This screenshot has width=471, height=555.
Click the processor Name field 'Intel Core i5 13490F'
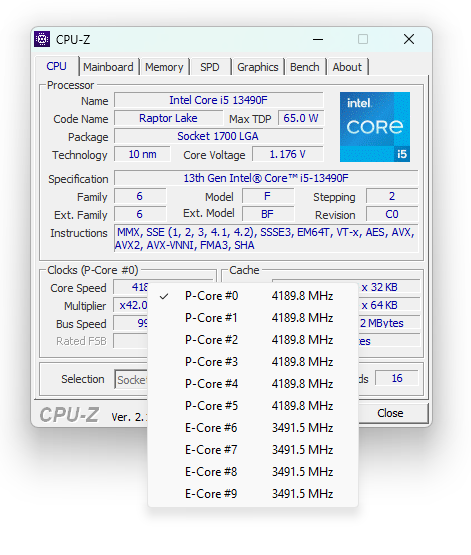(218, 100)
